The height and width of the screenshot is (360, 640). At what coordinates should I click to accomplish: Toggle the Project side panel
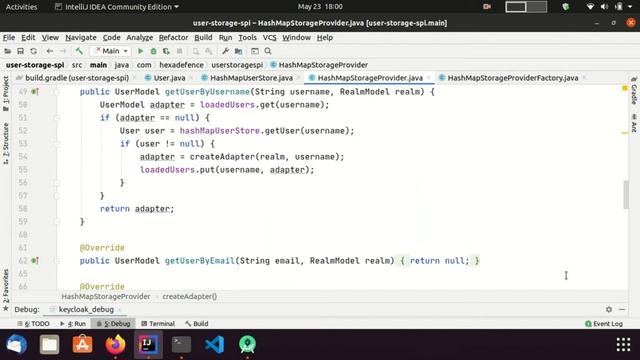click(6, 94)
